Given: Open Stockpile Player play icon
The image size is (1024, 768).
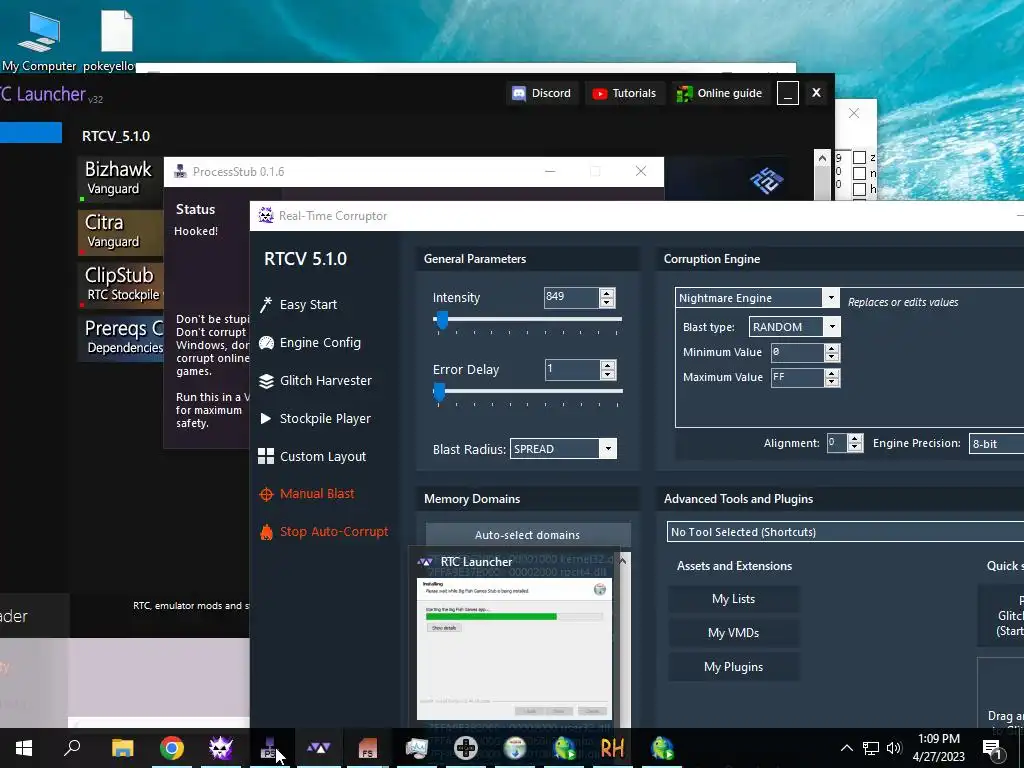Looking at the screenshot, I should [266, 419].
